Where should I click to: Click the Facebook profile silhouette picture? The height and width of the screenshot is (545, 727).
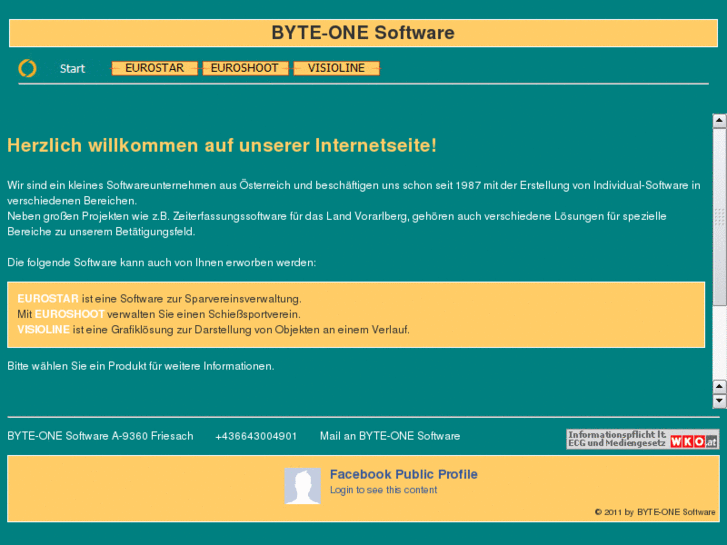tap(302, 486)
